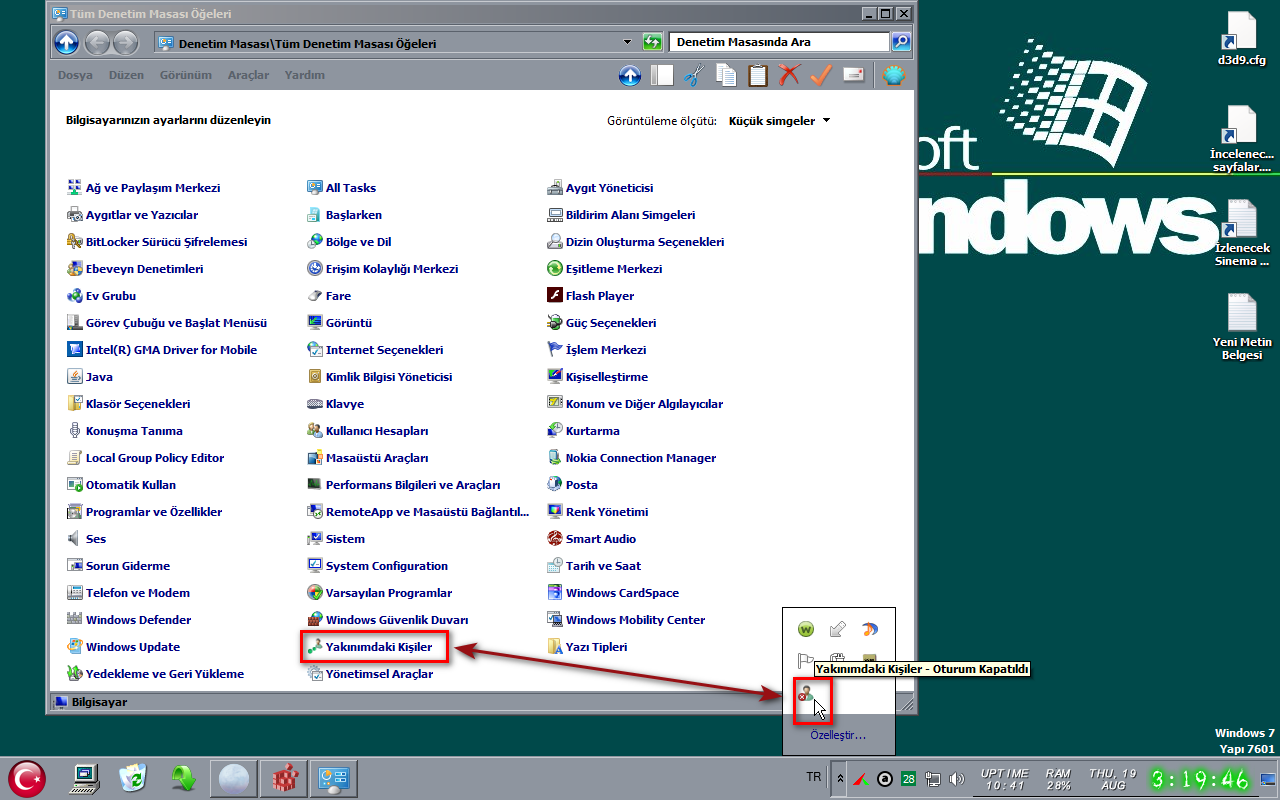Click the green W tray icon in overflow
Viewport: 1280px width, 800px height.
click(806, 629)
